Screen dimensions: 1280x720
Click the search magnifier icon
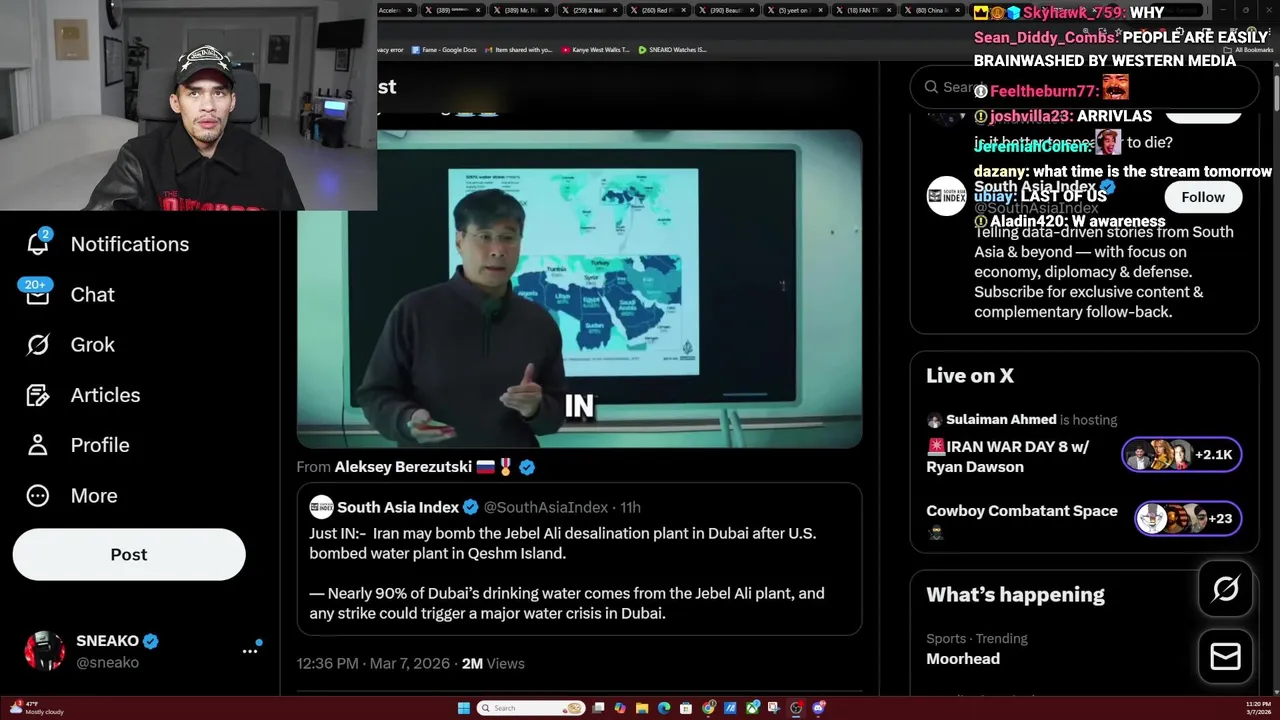click(x=931, y=87)
